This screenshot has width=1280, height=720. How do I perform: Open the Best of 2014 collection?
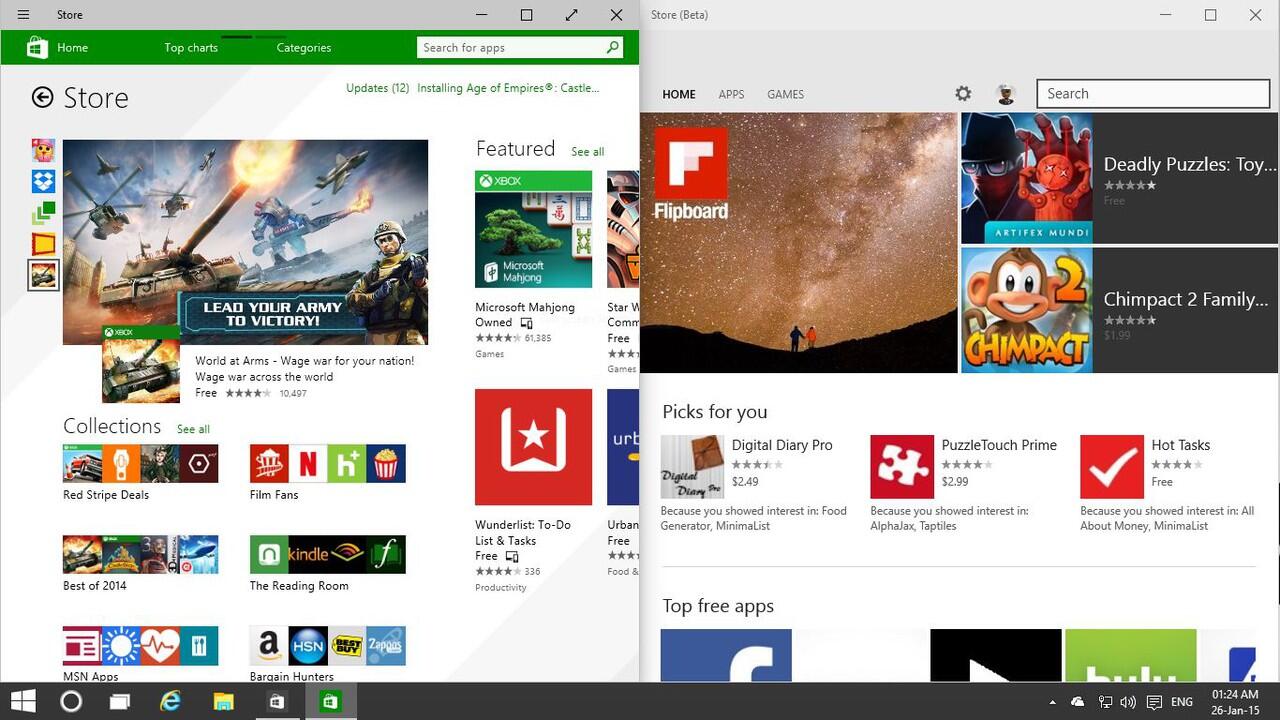point(140,564)
